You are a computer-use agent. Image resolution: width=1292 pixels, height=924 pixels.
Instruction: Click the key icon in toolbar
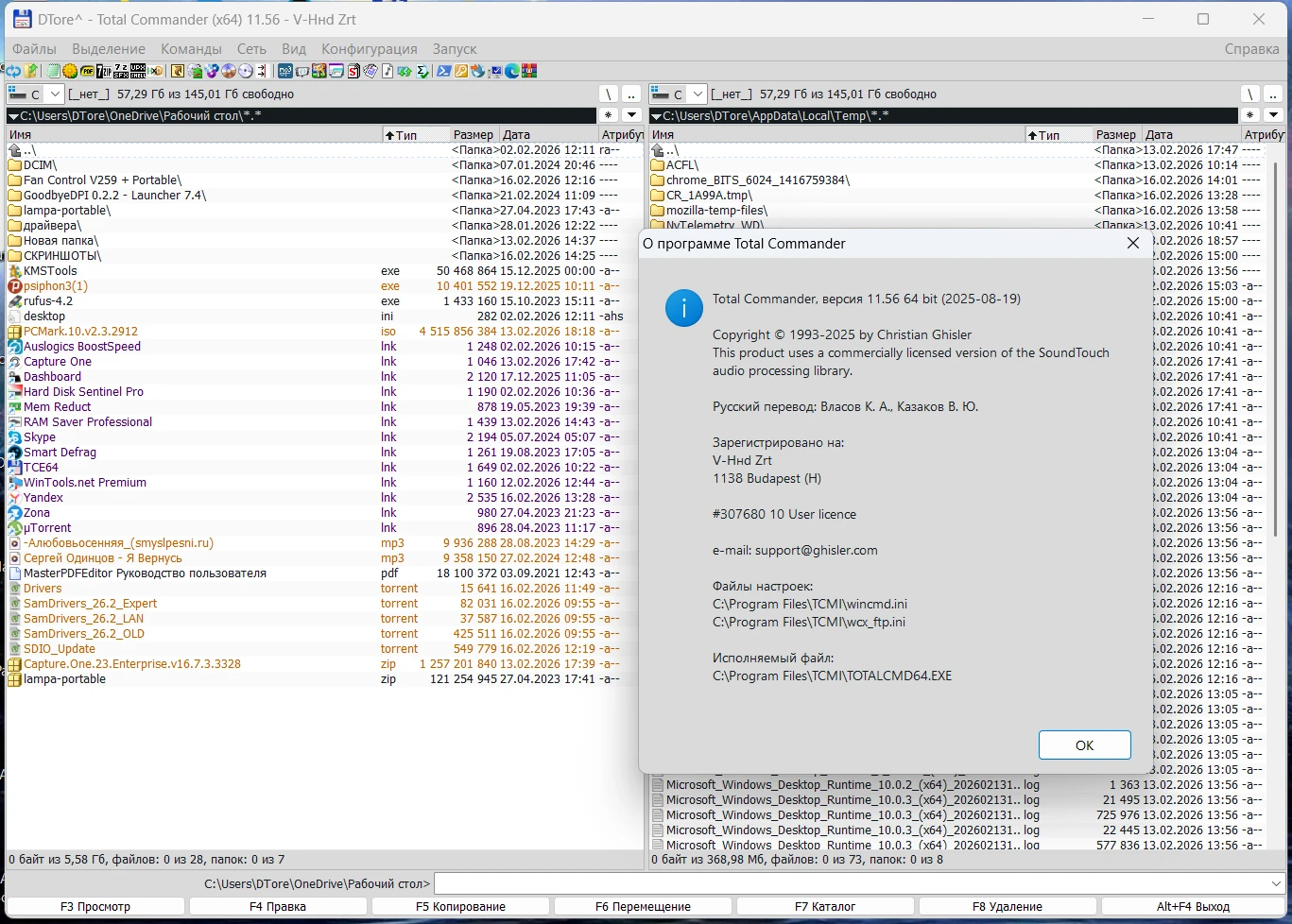pos(460,71)
